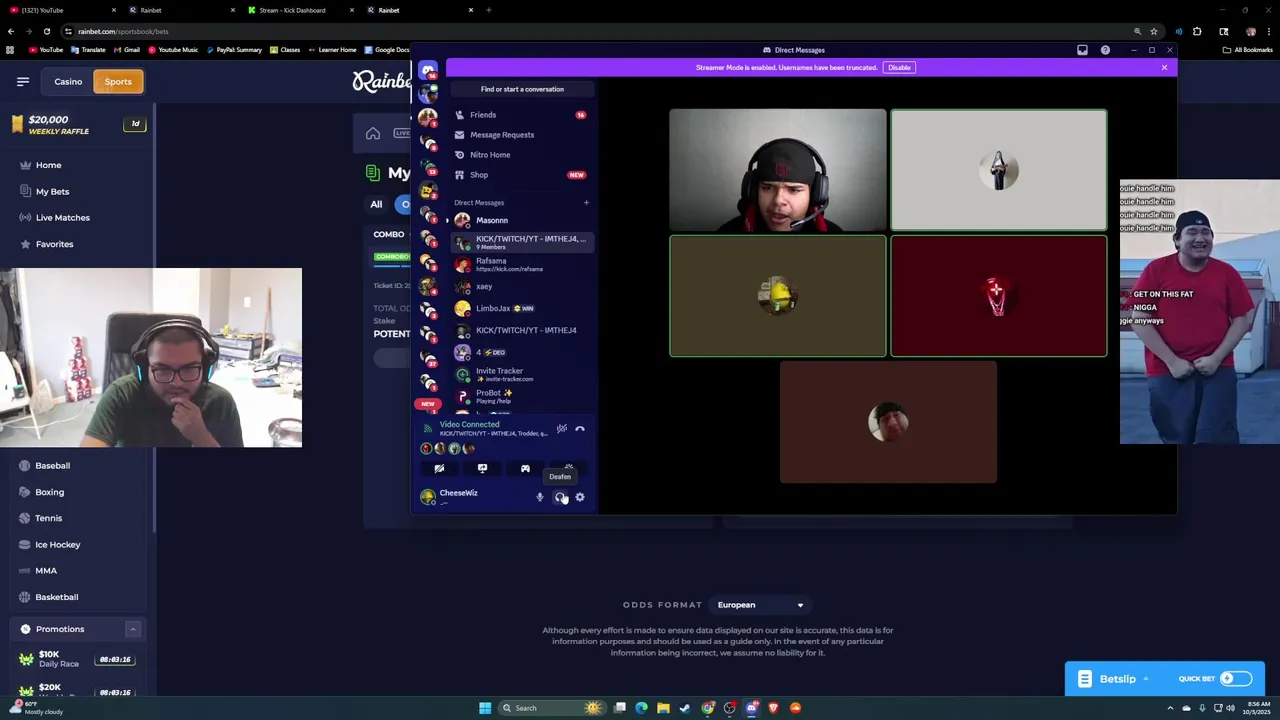1280x720 pixels.
Task: Open the Windows Start menu
Action: pyautogui.click(x=485, y=708)
